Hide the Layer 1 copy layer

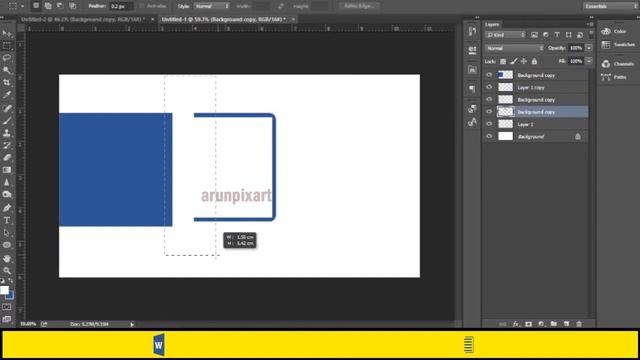tap(489, 87)
